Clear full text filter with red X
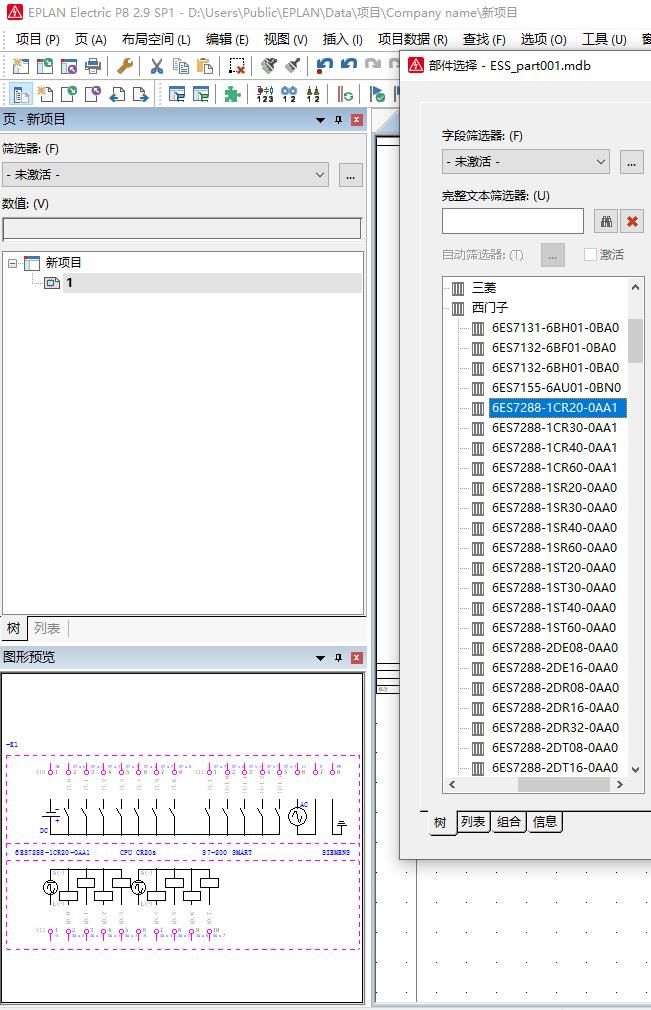 [x=632, y=222]
